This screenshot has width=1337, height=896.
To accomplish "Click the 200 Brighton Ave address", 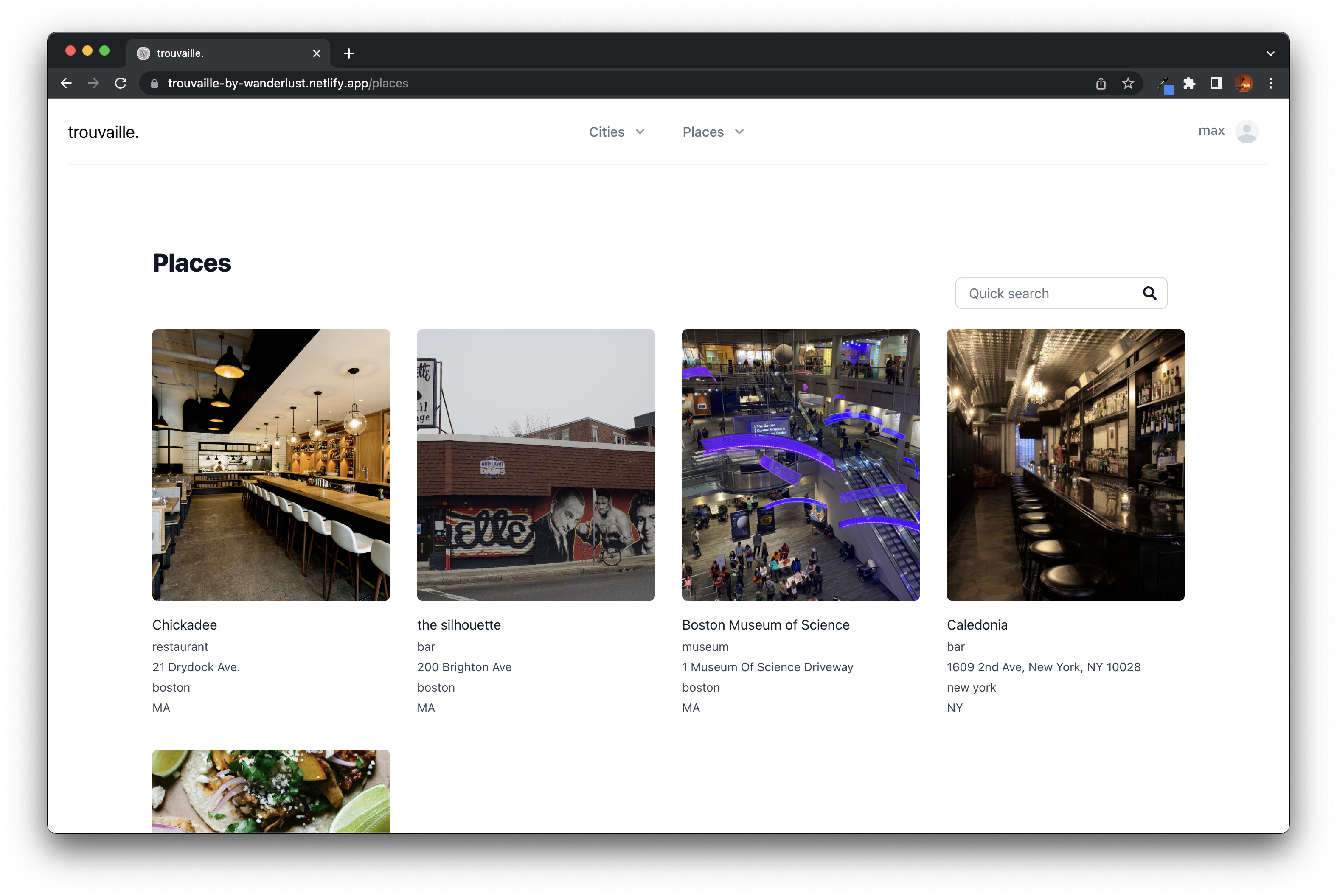I will point(464,667).
